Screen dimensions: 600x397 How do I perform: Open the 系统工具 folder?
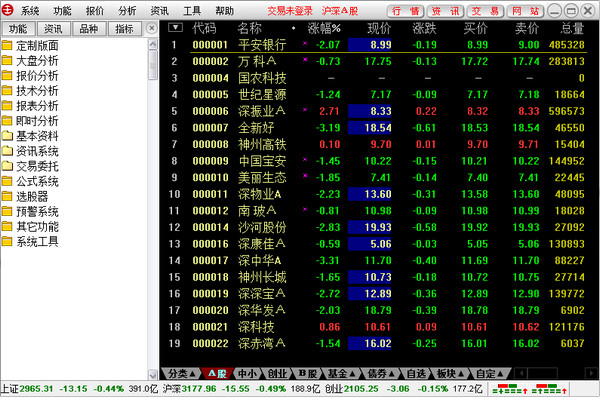(30, 242)
